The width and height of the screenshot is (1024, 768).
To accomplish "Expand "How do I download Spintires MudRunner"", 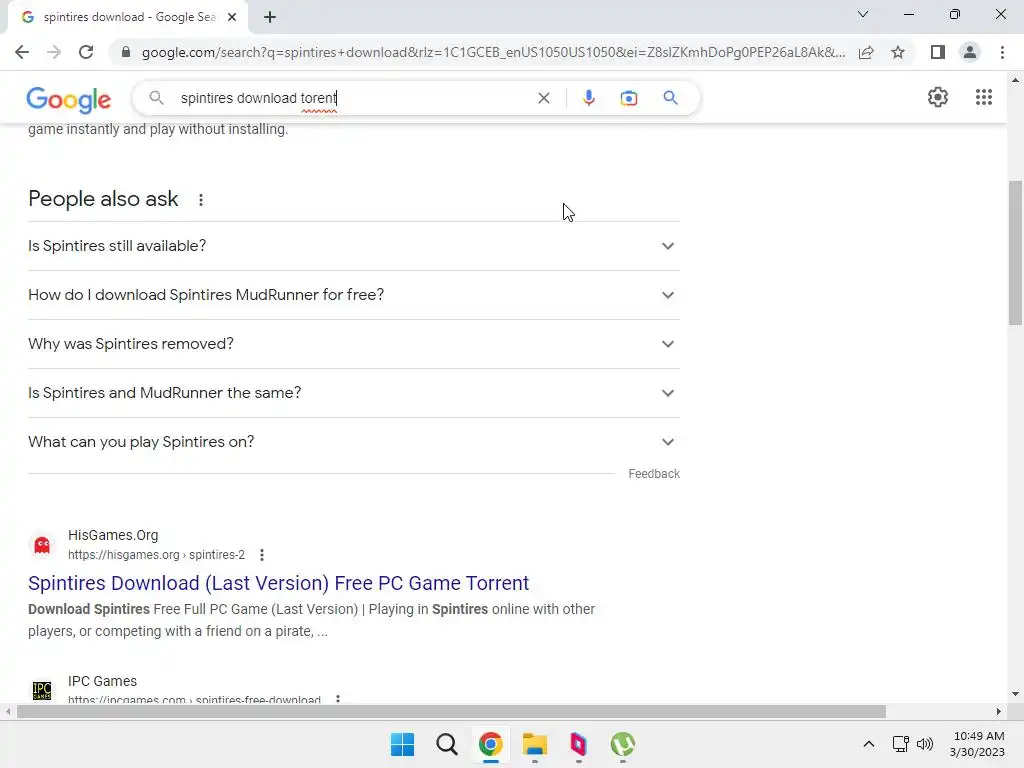I will (353, 295).
